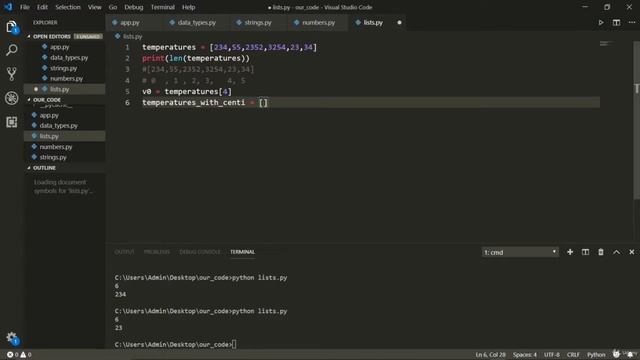Screen dimensions: 640x360
Task: Change encoding via UTF-8 indicator
Action: (x=552, y=355)
